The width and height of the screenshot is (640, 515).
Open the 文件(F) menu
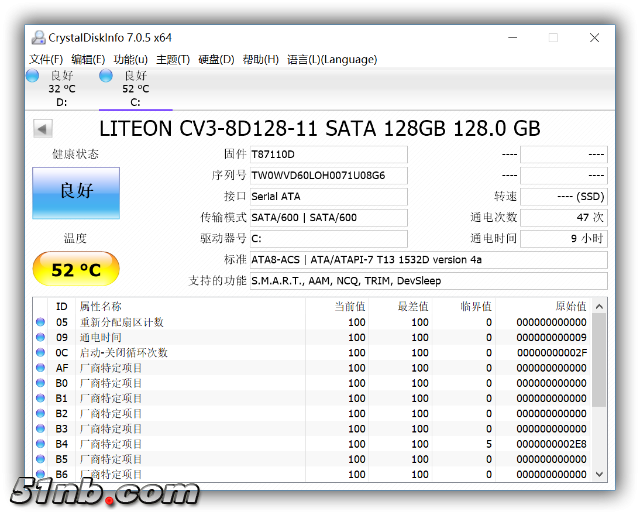click(x=46, y=59)
